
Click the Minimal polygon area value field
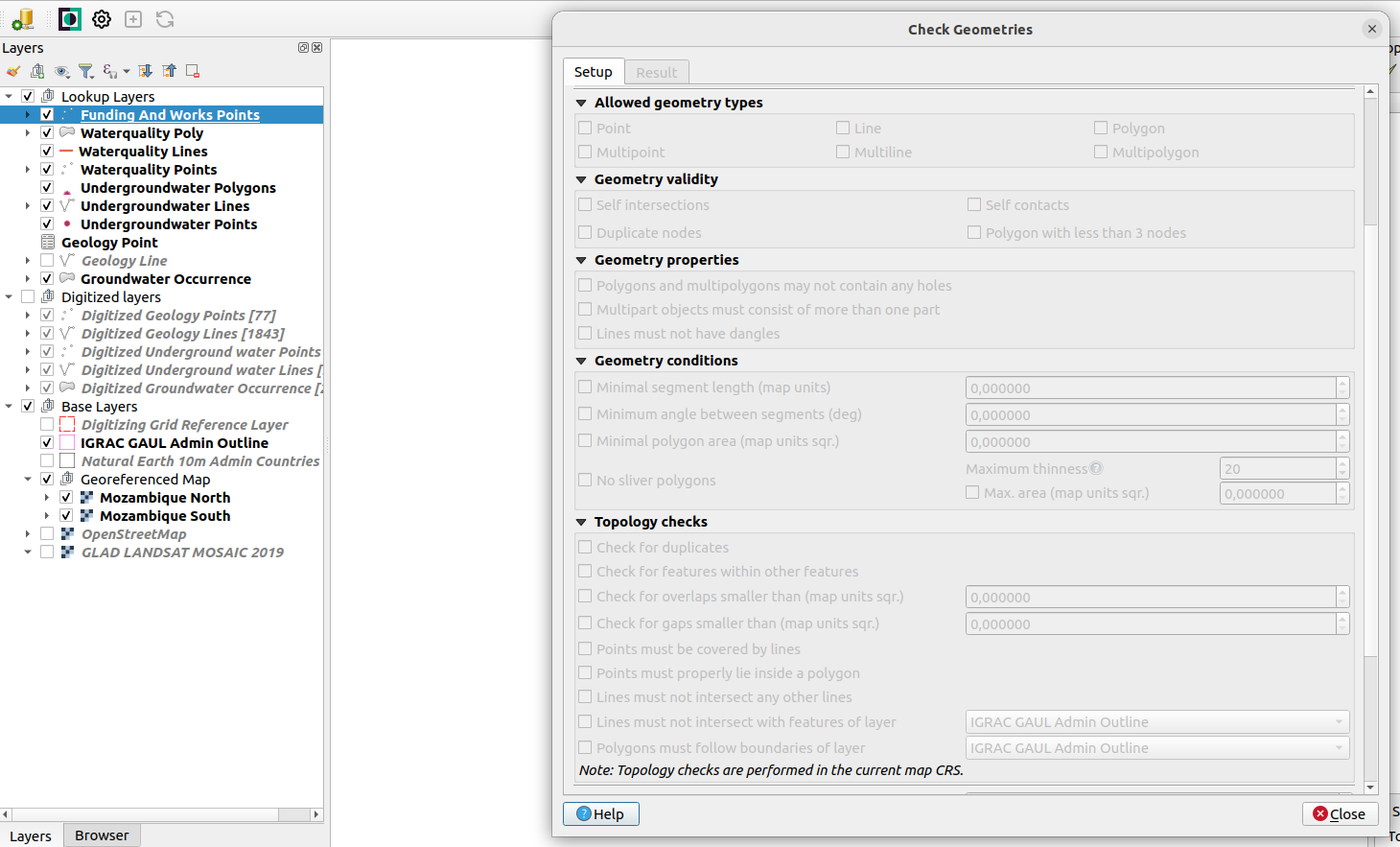(x=1151, y=442)
